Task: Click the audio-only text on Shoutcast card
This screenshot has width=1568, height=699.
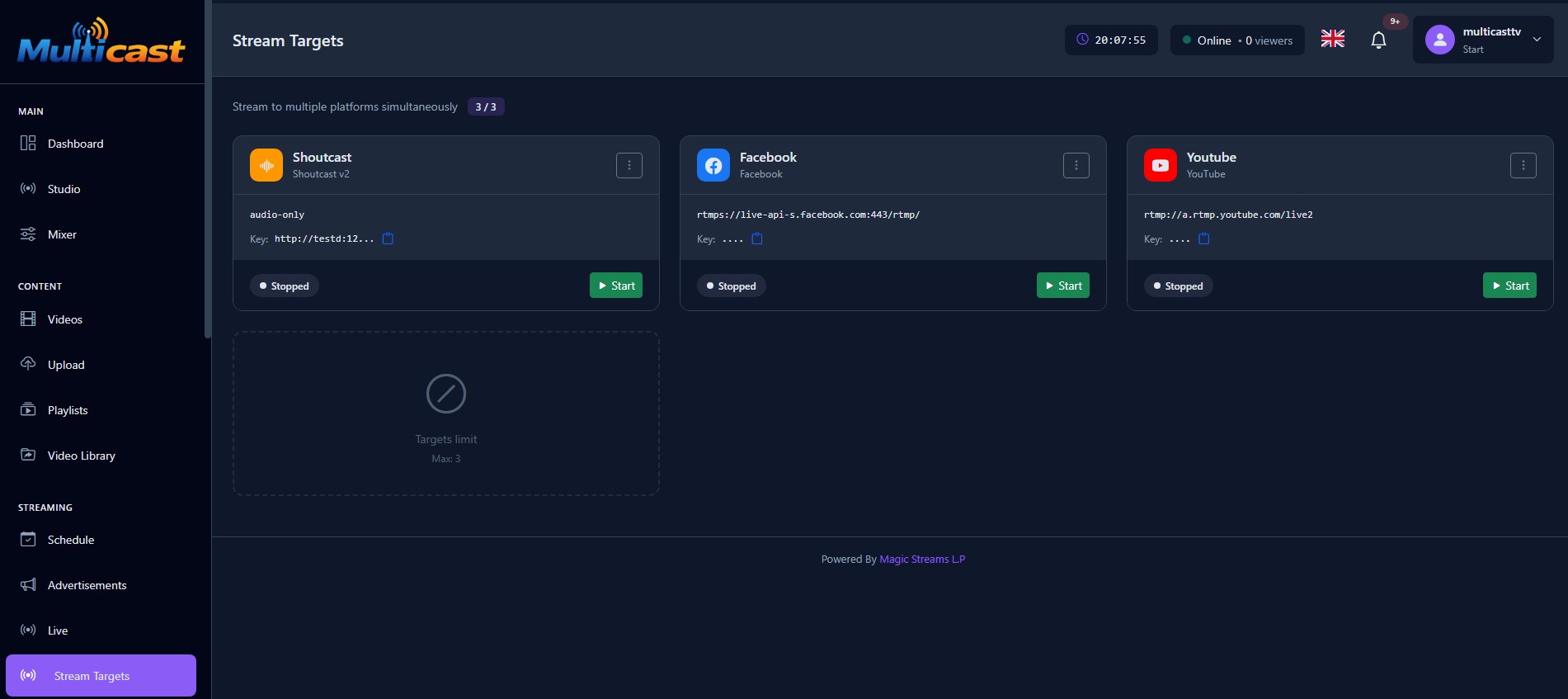Action: (x=277, y=215)
